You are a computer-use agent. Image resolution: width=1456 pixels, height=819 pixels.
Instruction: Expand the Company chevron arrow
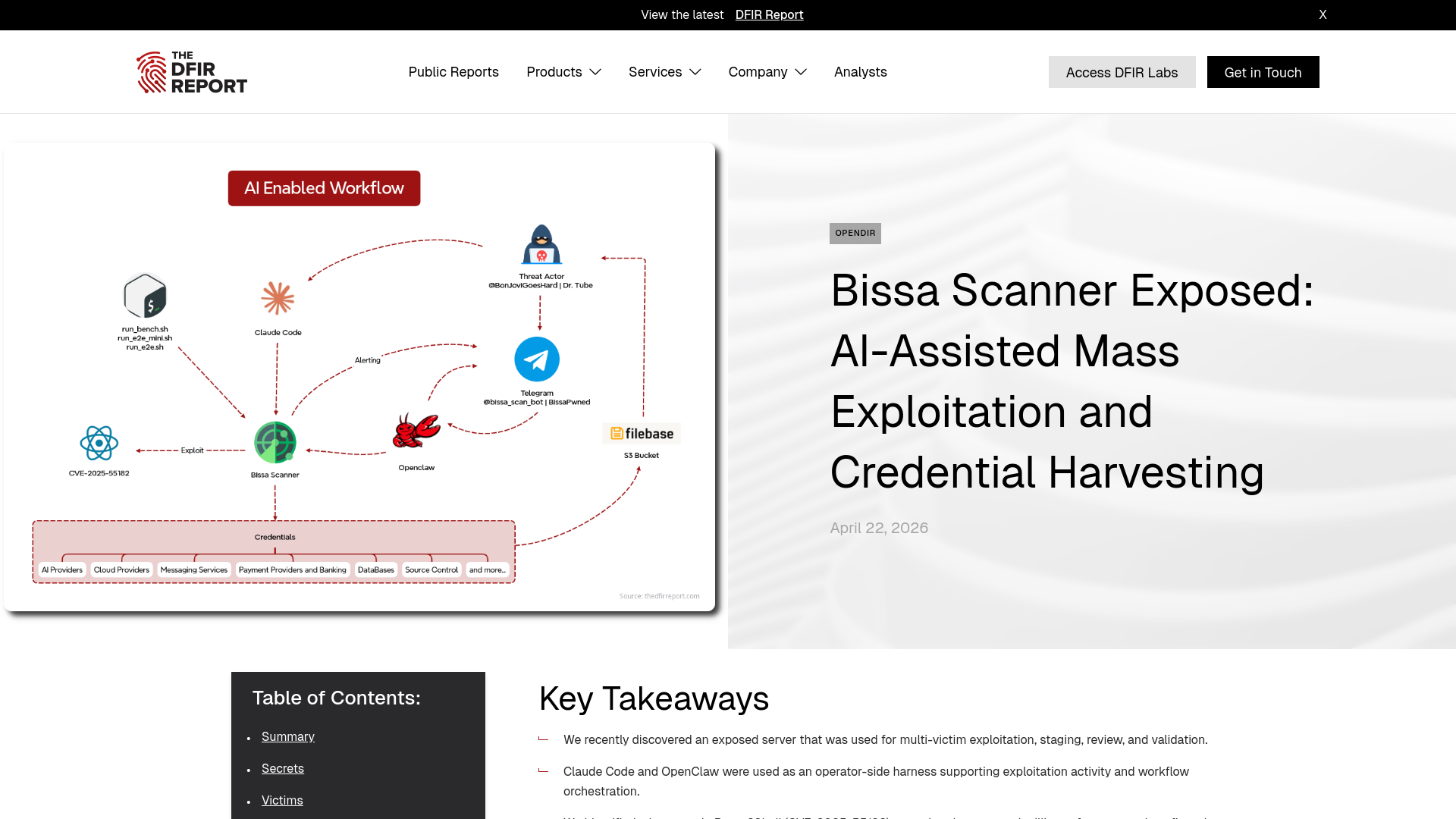tap(801, 72)
